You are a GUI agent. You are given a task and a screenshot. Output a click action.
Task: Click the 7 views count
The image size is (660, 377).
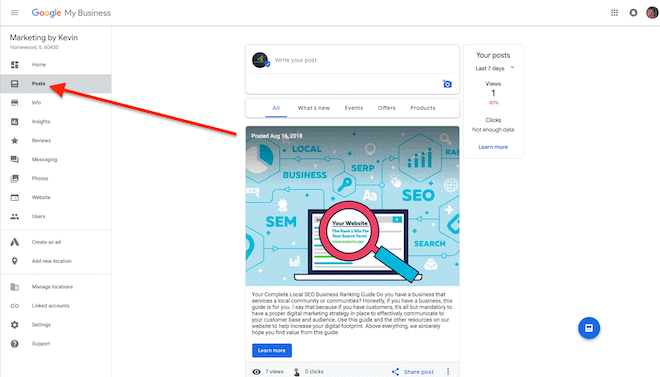[274, 372]
